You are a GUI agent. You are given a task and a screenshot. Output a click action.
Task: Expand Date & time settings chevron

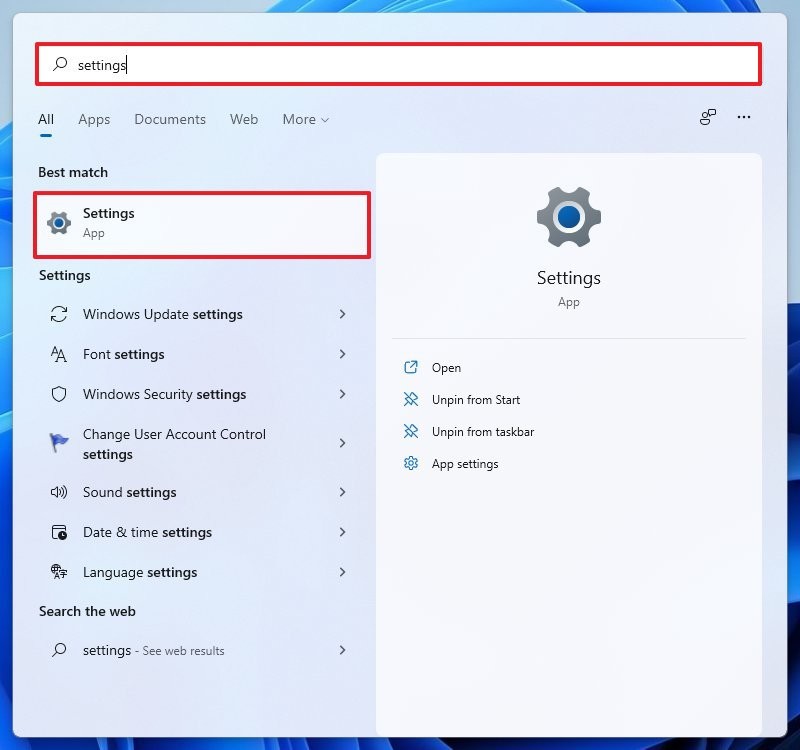[342, 532]
